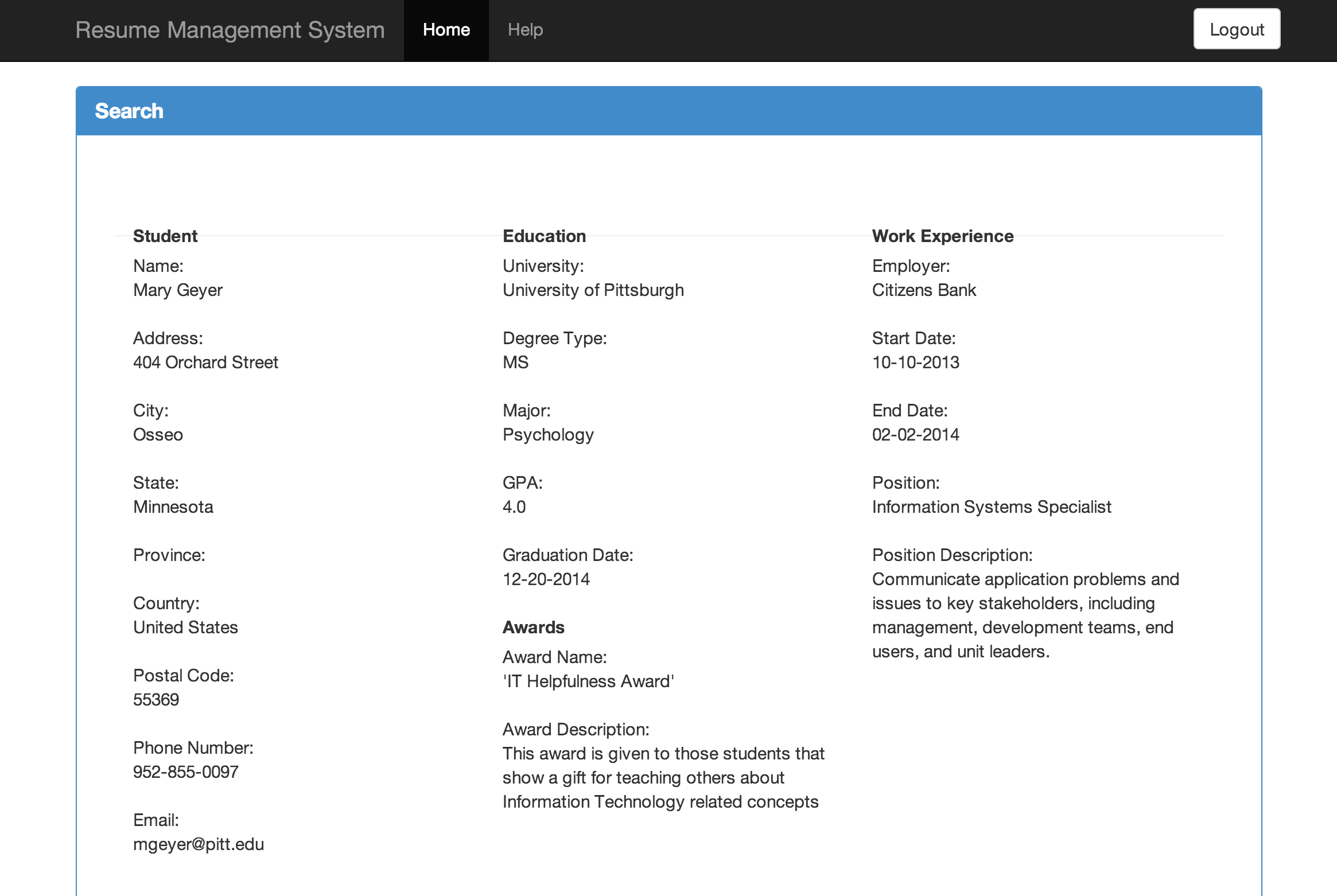Screen dimensions: 1337x896
Task: Click the Education section heading
Action: pyautogui.click(x=544, y=236)
